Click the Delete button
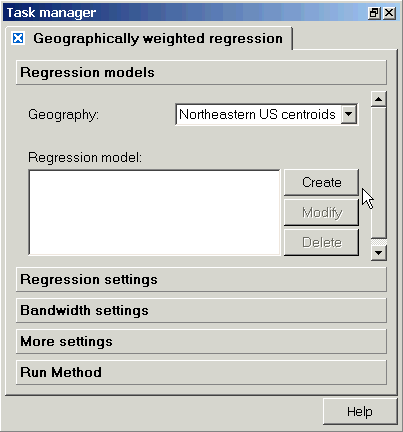The width and height of the screenshot is (403, 432). pos(321,242)
